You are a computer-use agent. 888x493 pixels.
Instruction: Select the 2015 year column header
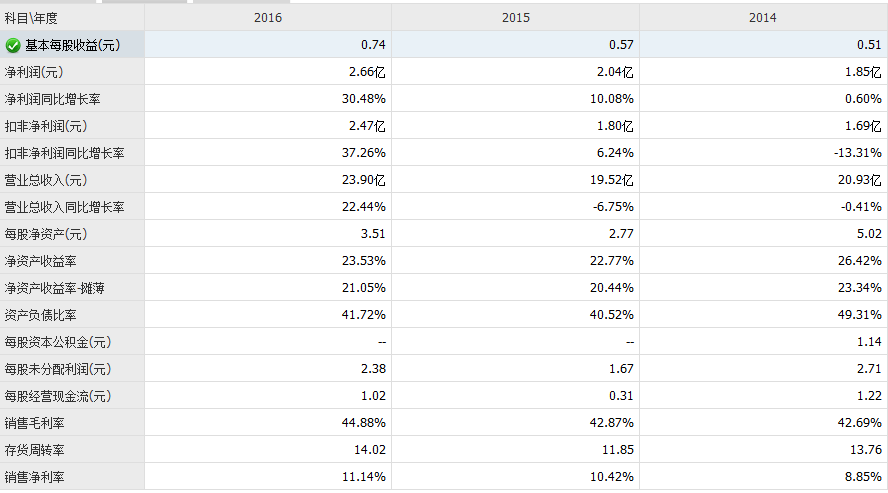[516, 18]
